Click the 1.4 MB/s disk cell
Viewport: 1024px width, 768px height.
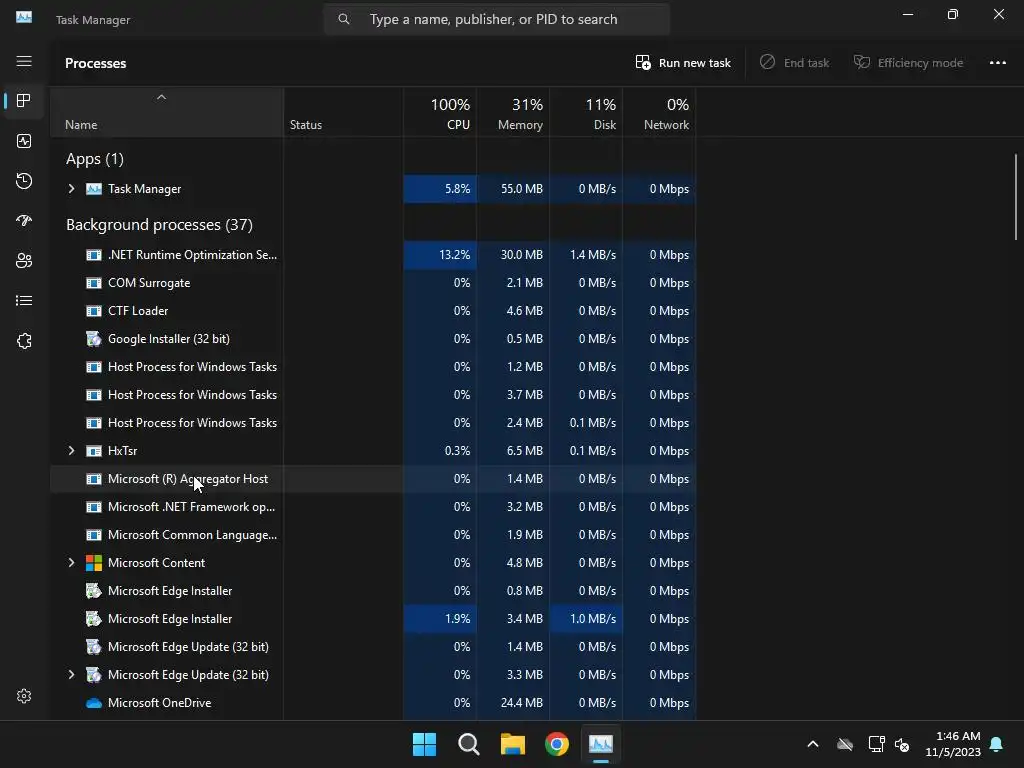click(x=586, y=255)
